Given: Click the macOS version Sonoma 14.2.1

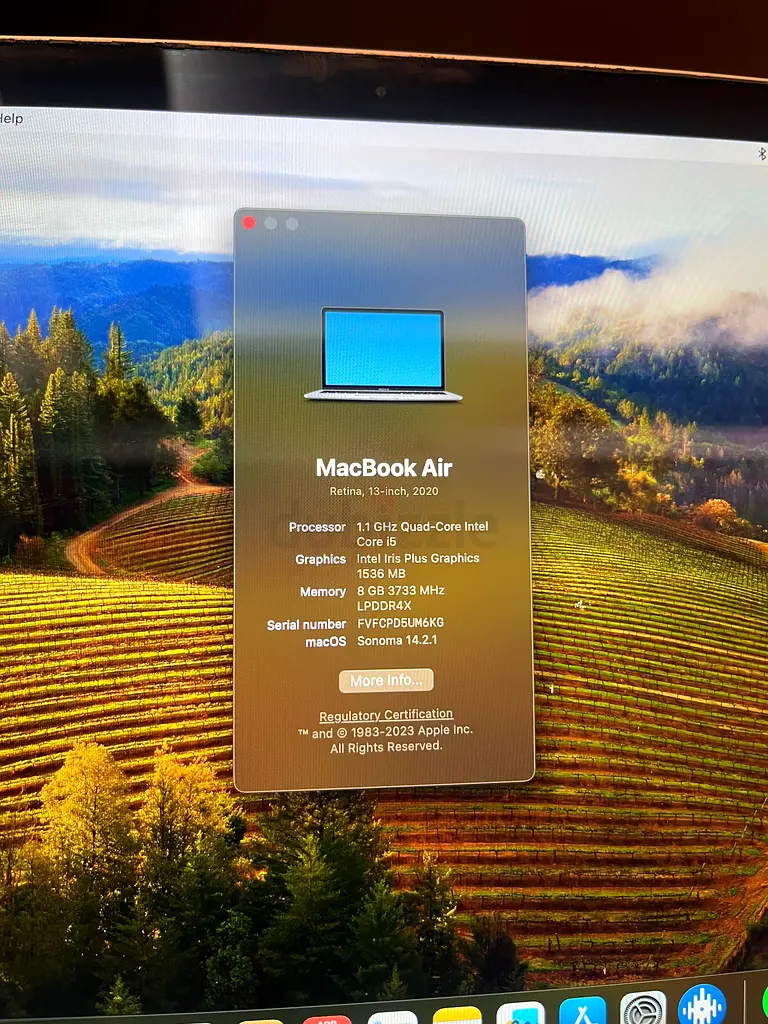Looking at the screenshot, I should pyautogui.click(x=397, y=640).
